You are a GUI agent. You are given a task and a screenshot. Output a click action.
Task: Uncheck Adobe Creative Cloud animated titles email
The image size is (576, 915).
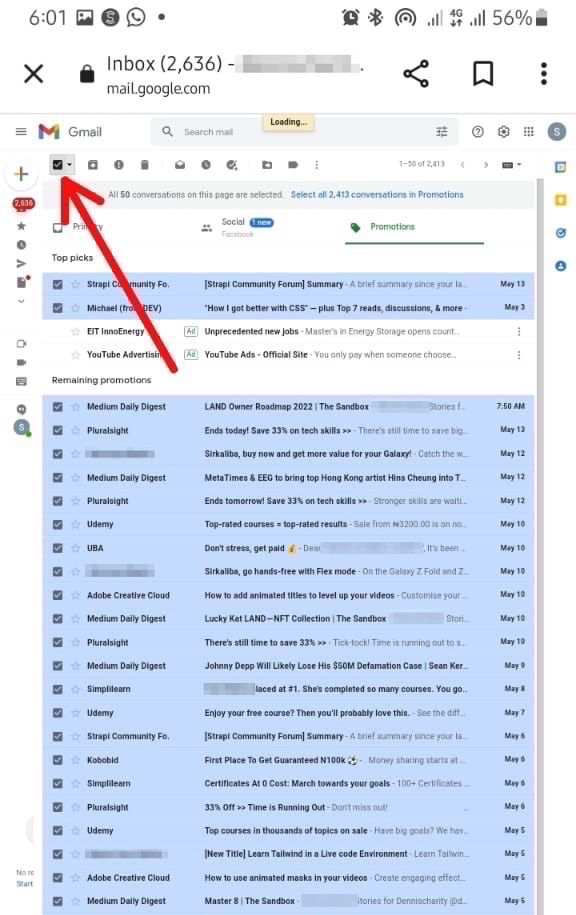click(x=57, y=595)
